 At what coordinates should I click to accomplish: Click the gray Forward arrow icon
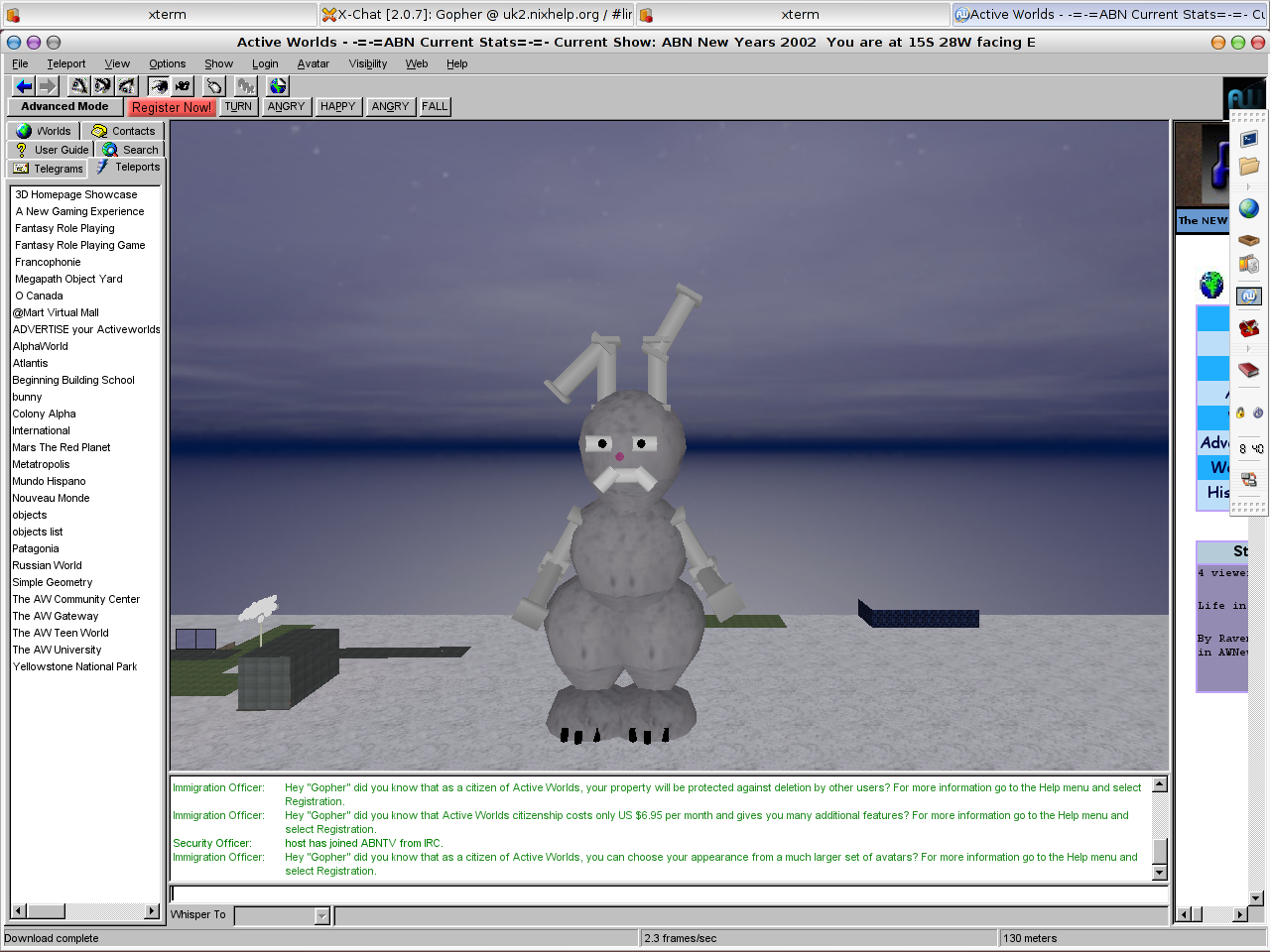click(x=47, y=86)
